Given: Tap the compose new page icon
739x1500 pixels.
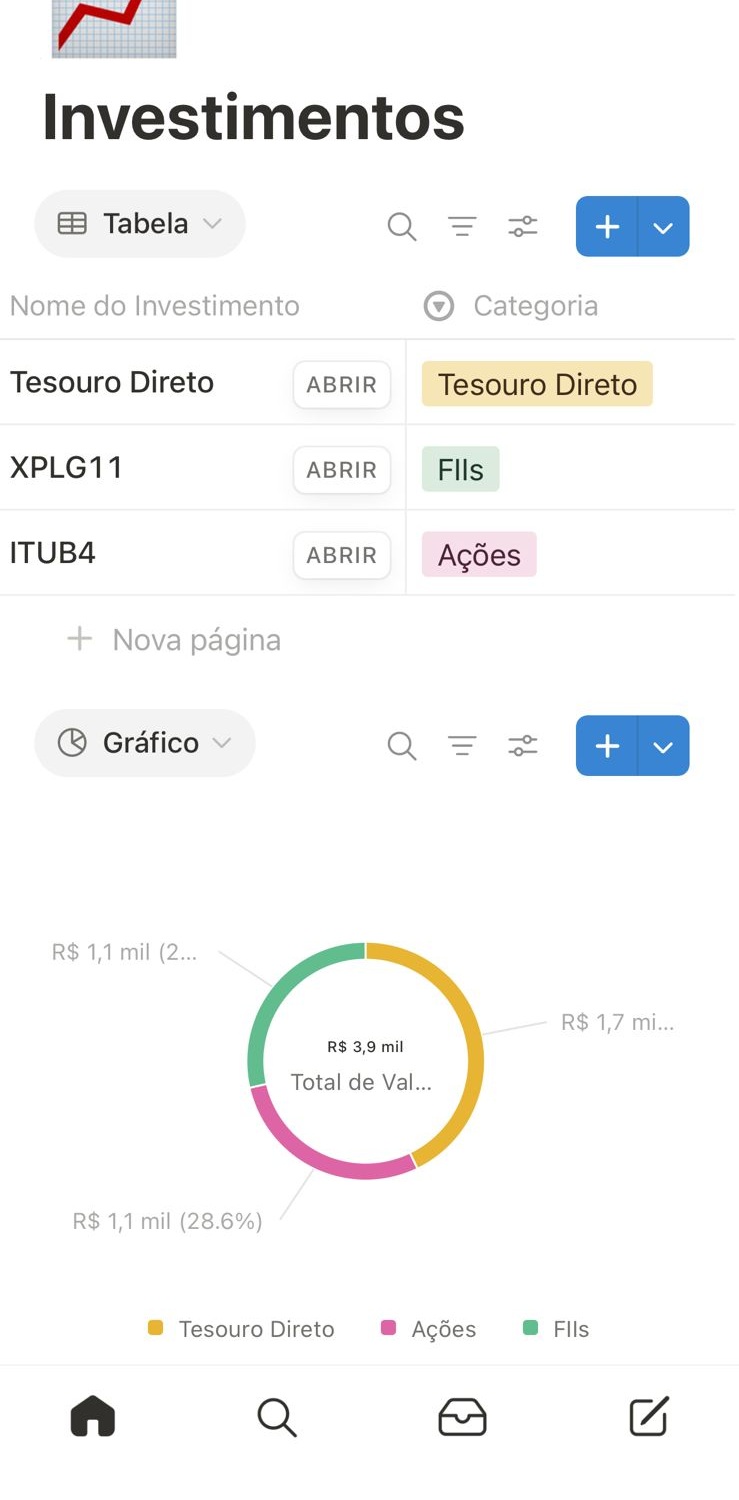Looking at the screenshot, I should [x=648, y=1417].
